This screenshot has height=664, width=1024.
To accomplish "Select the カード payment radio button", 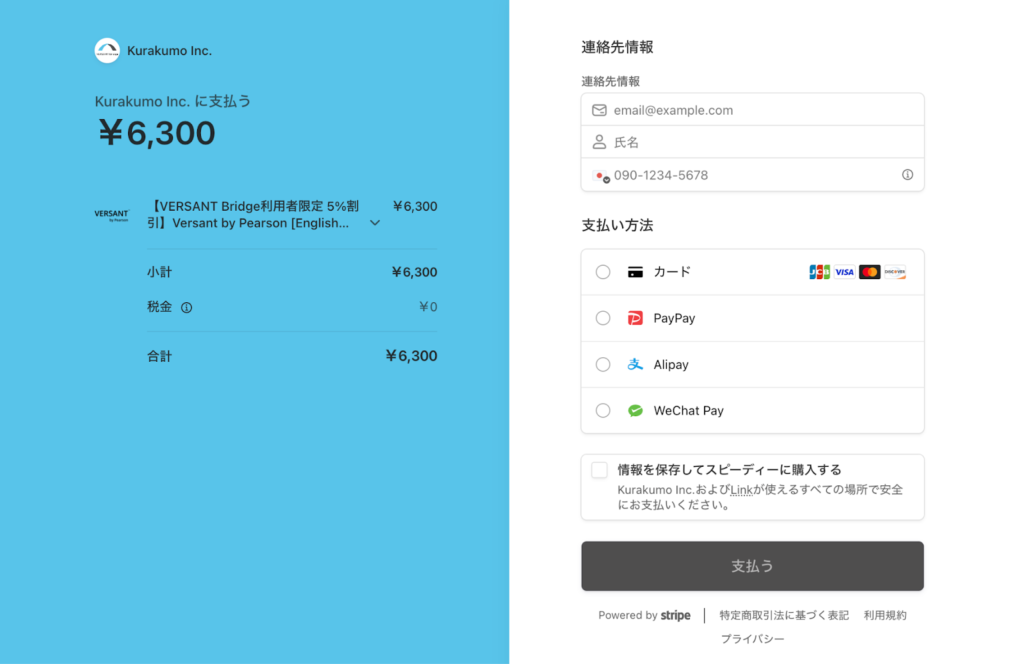I will point(603,272).
